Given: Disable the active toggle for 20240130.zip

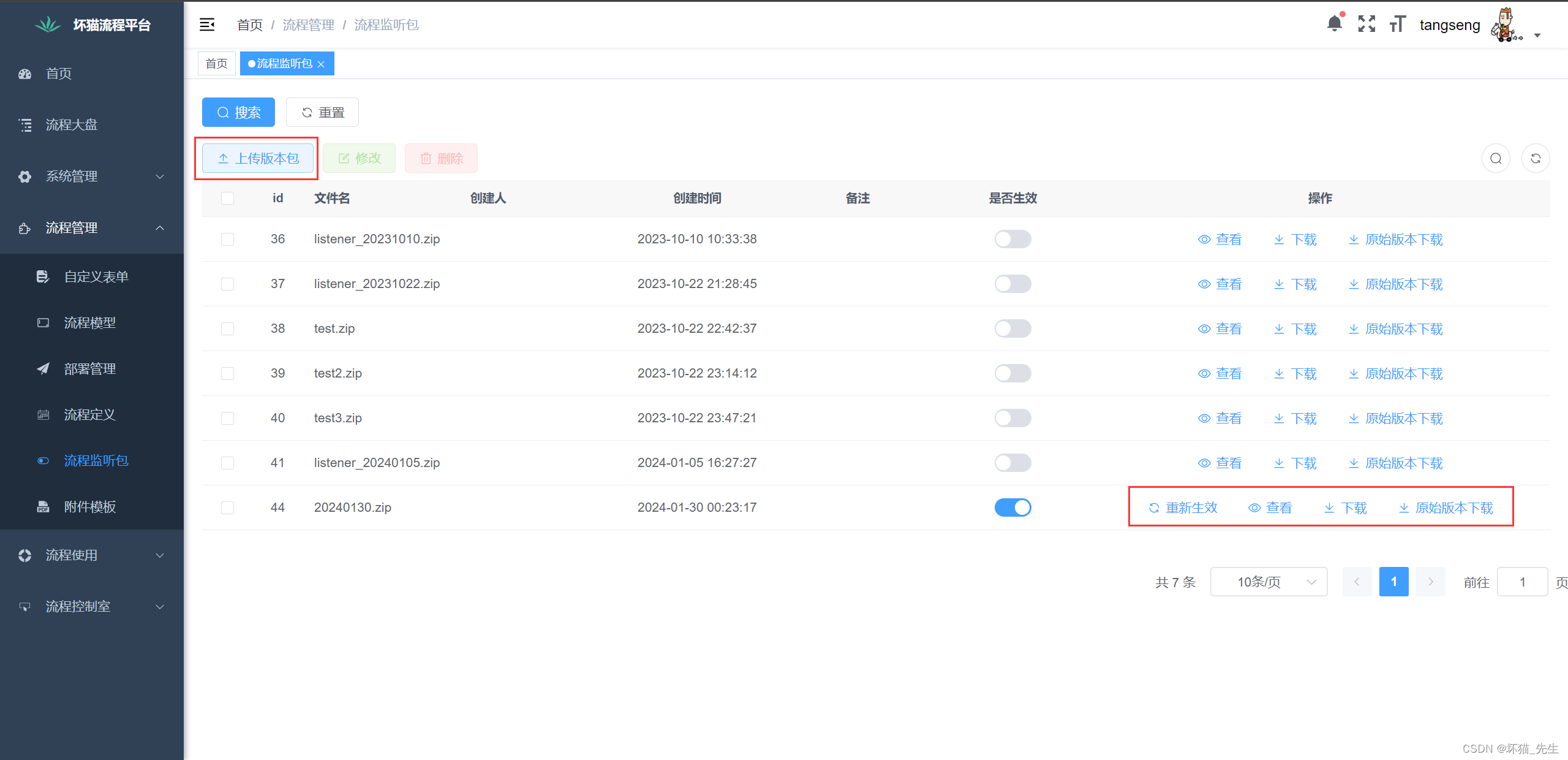Looking at the screenshot, I should click(x=1012, y=507).
